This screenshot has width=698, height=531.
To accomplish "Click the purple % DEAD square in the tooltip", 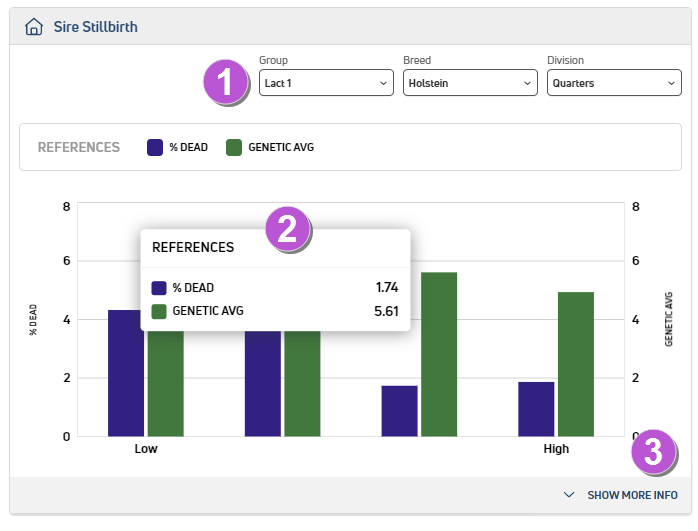I will [x=159, y=288].
